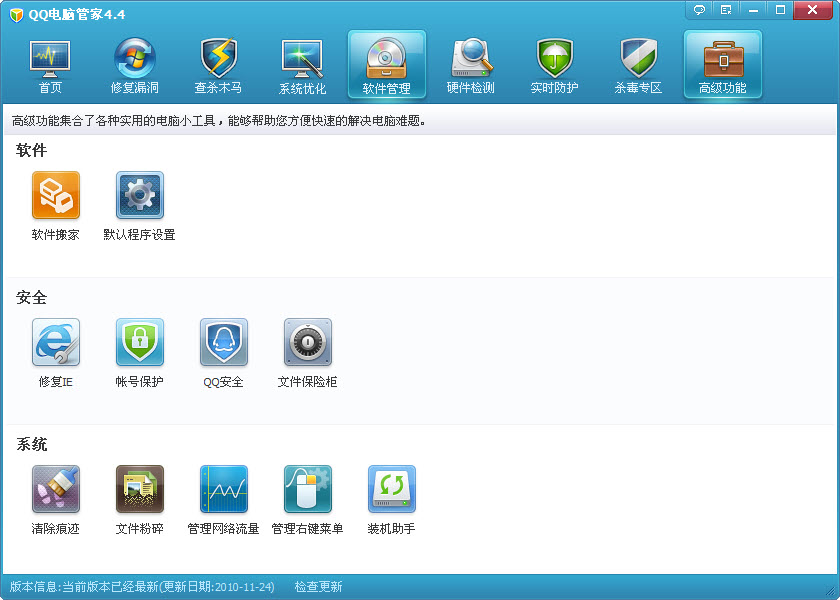Open the feedback speech bubble button
This screenshot has height=600, width=840.
pos(699,10)
